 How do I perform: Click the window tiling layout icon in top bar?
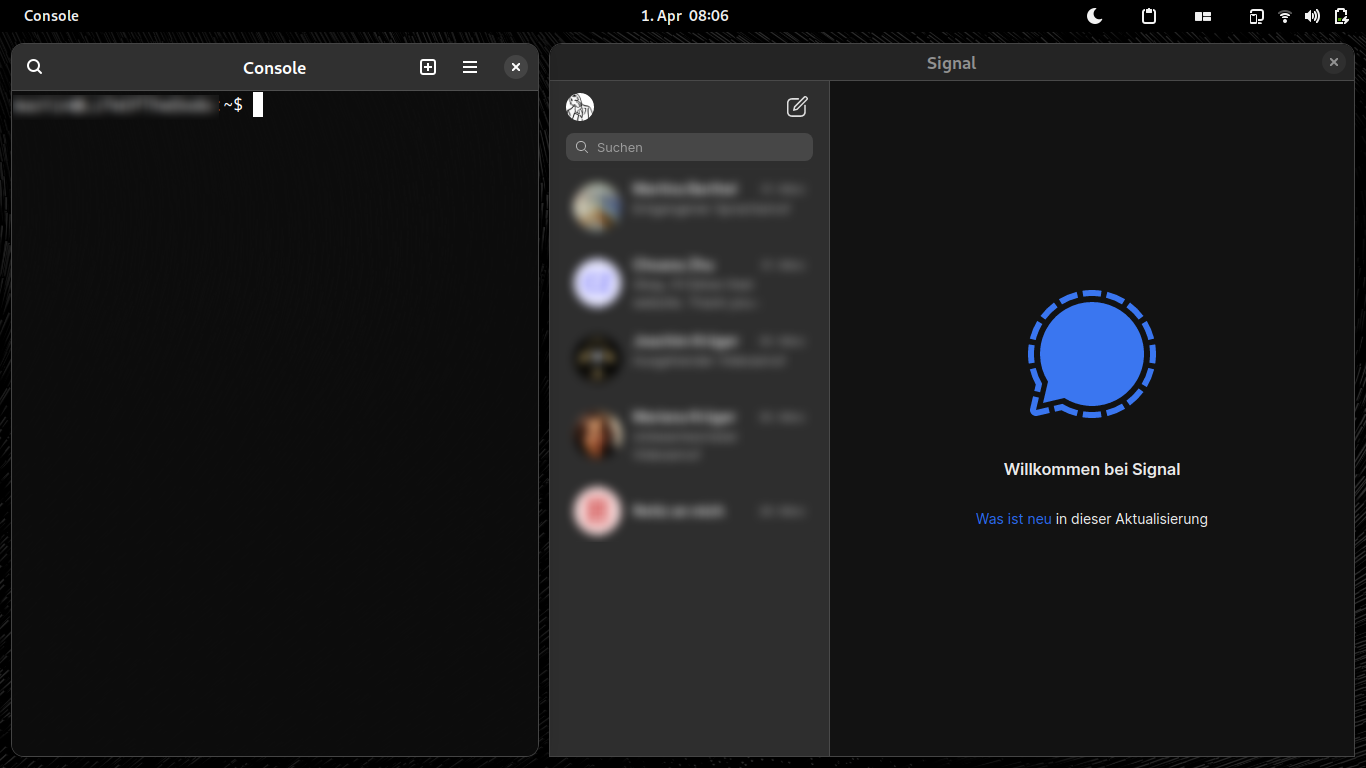click(x=1203, y=16)
